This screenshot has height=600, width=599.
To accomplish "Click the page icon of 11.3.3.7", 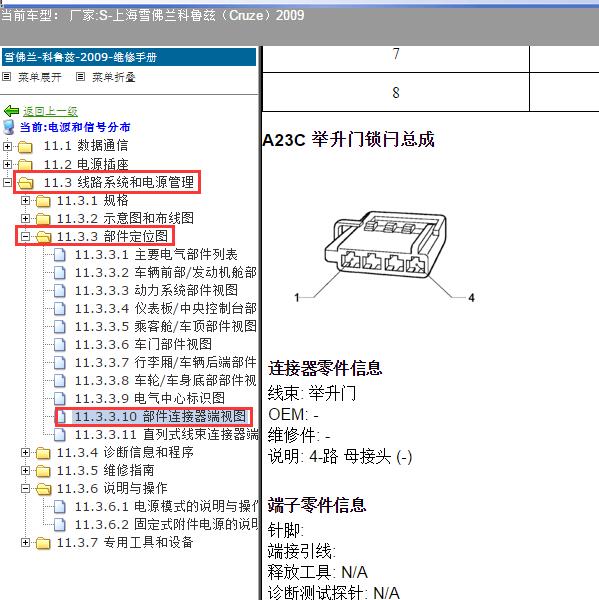I will click(x=60, y=363).
